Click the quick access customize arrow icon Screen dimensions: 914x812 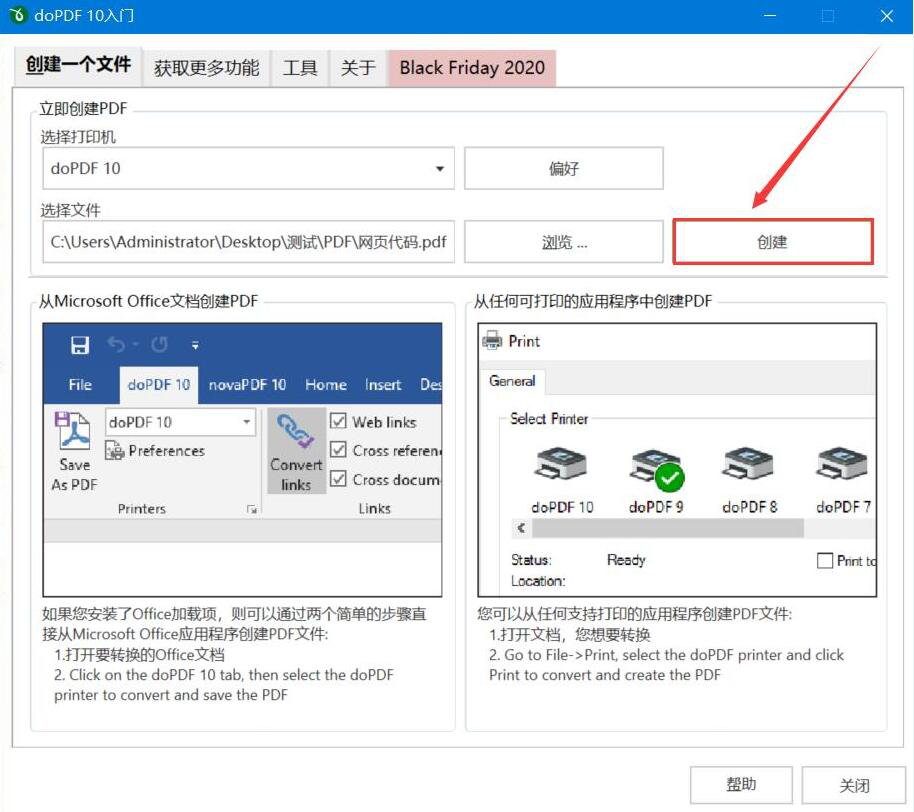pyautogui.click(x=195, y=346)
